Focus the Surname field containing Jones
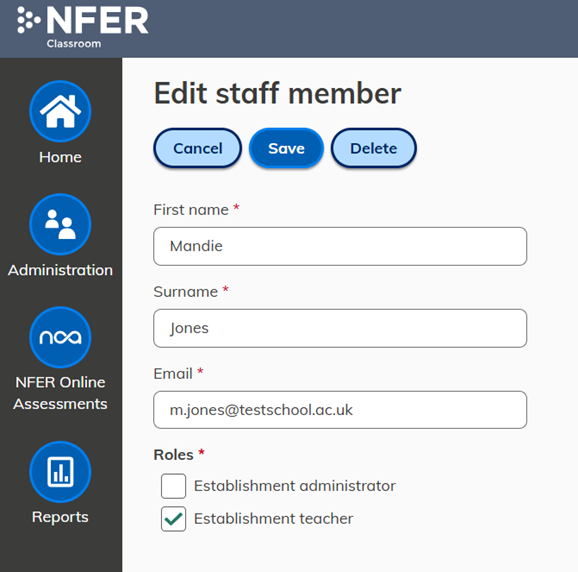Image resolution: width=578 pixels, height=572 pixels. pyautogui.click(x=340, y=328)
